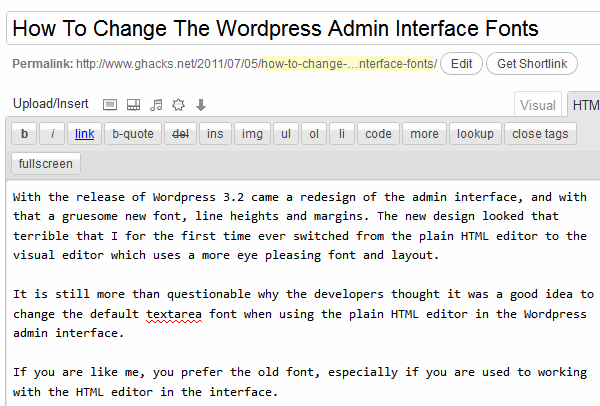Click the Add Media star icon
600x406 pixels.
point(178,104)
